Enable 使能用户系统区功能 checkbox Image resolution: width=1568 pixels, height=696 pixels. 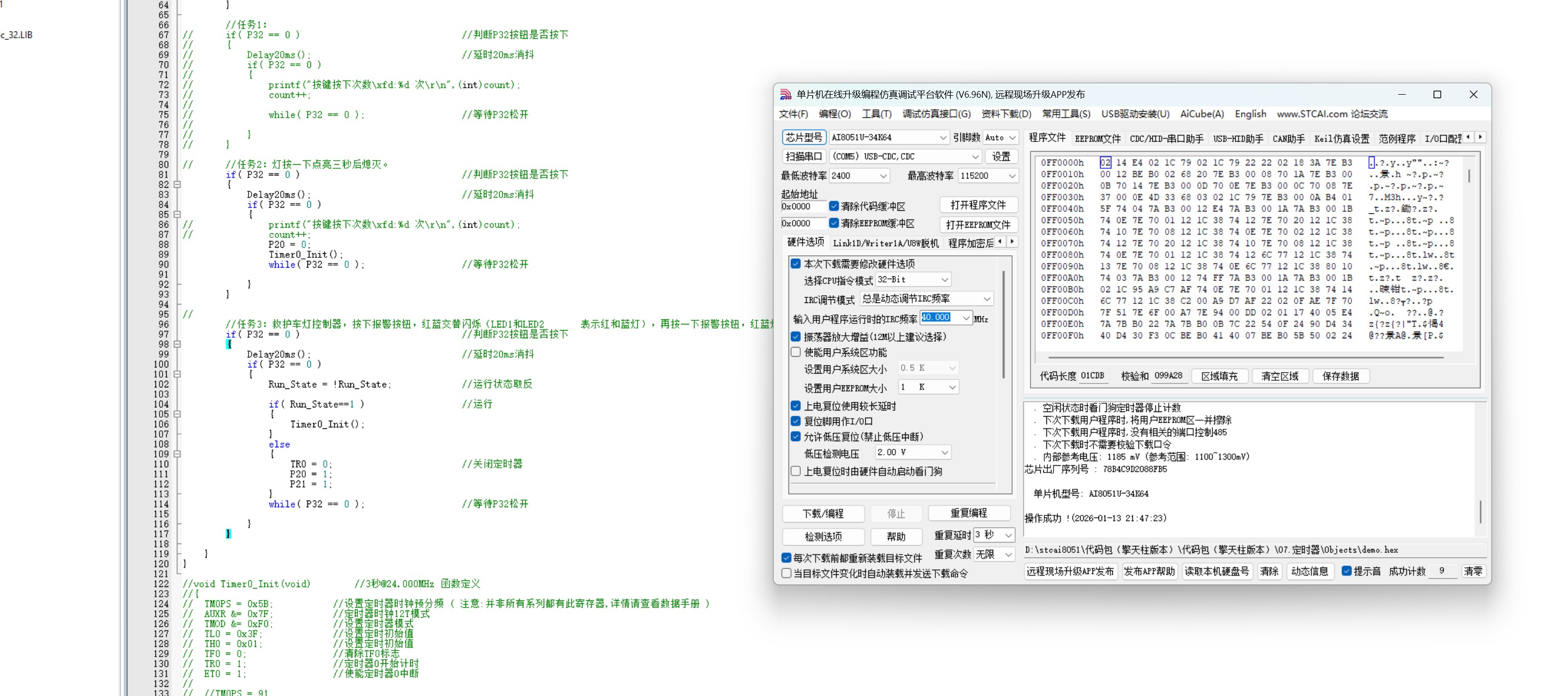796,352
